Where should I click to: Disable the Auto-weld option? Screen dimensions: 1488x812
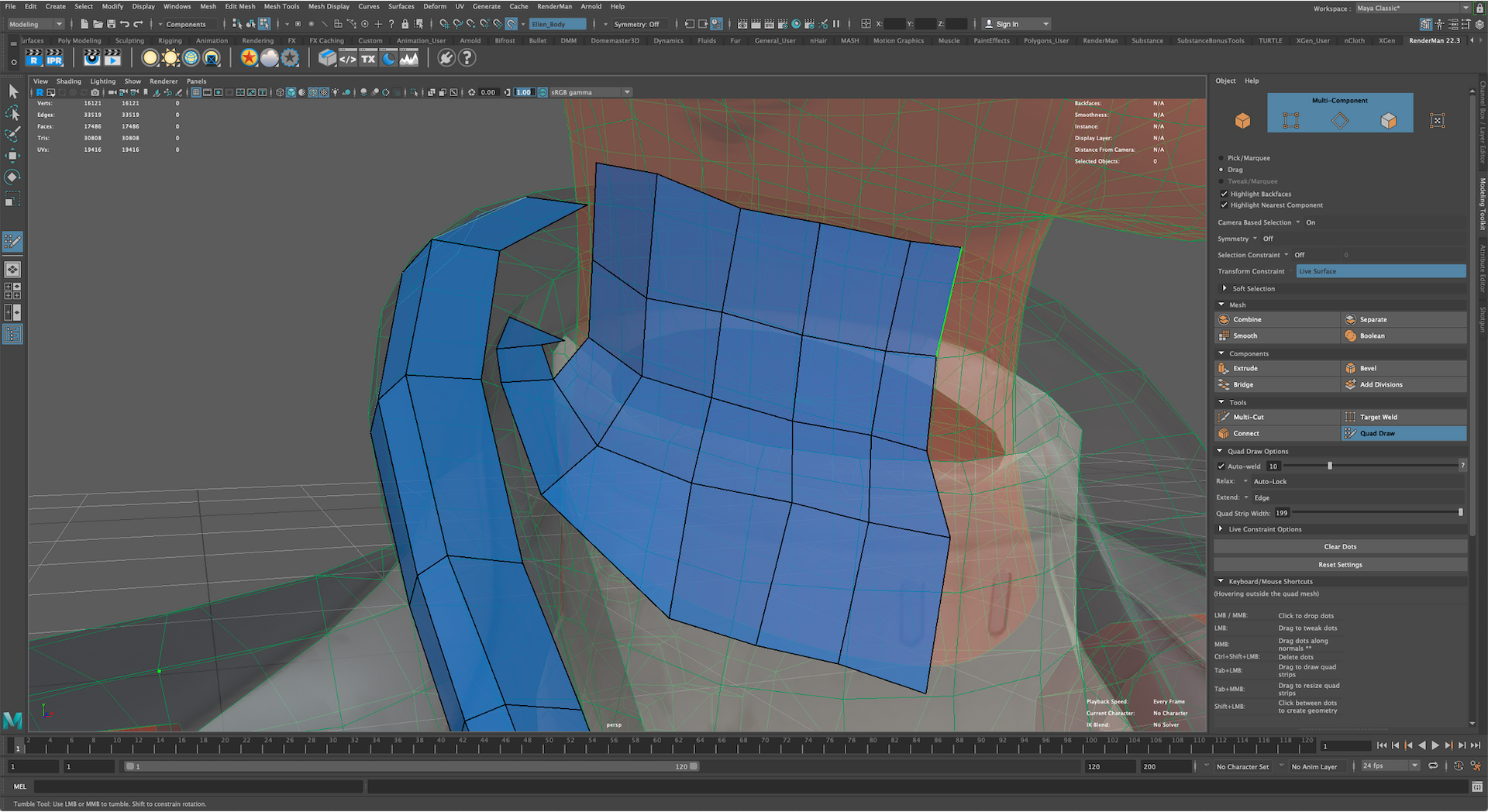(x=1221, y=466)
